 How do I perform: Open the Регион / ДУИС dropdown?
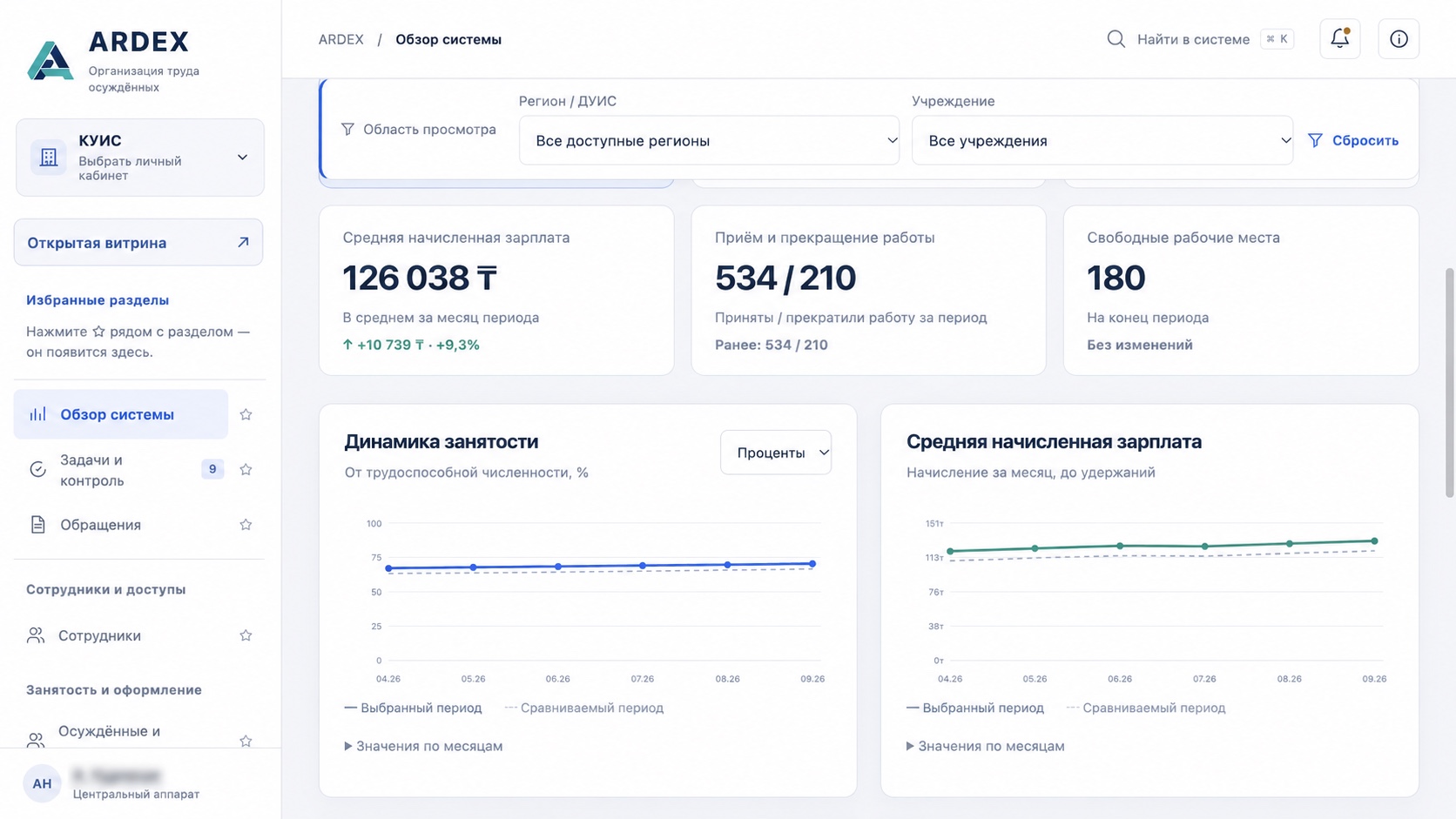point(709,140)
